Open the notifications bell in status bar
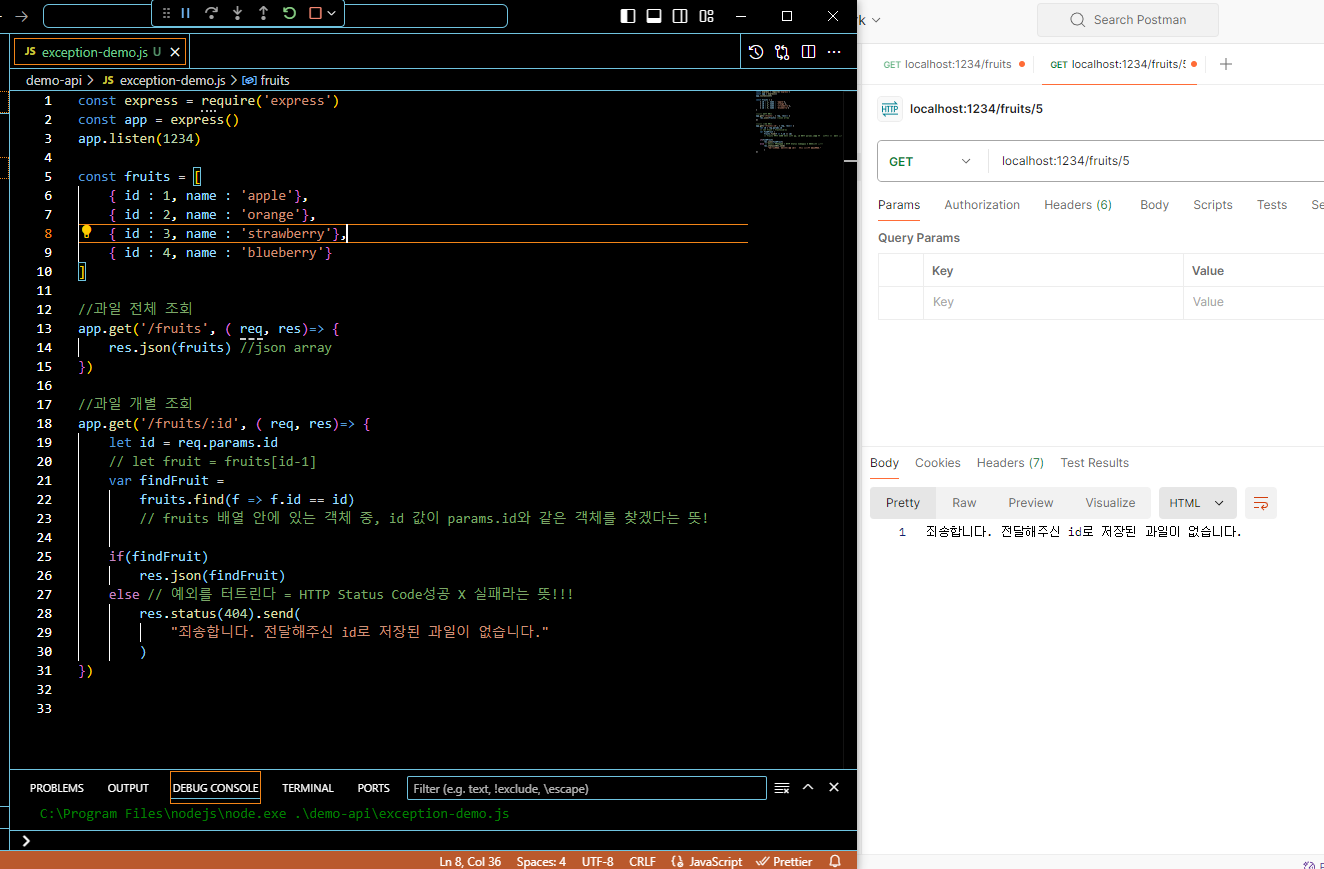Viewport: 1324px width, 869px height. 835,861
